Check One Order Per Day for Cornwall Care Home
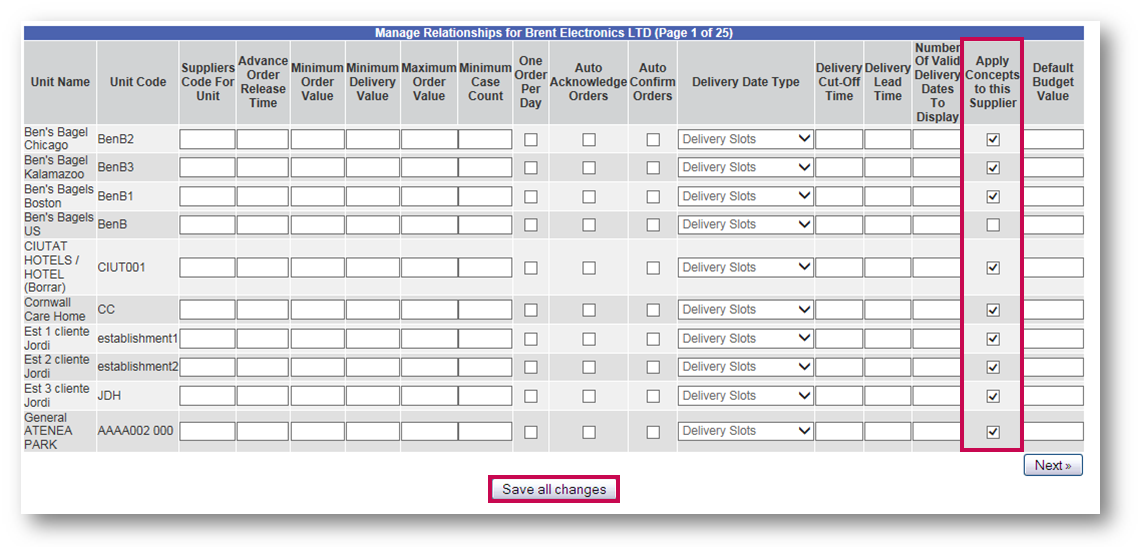Viewport: 1142px width, 547px height. [531, 310]
